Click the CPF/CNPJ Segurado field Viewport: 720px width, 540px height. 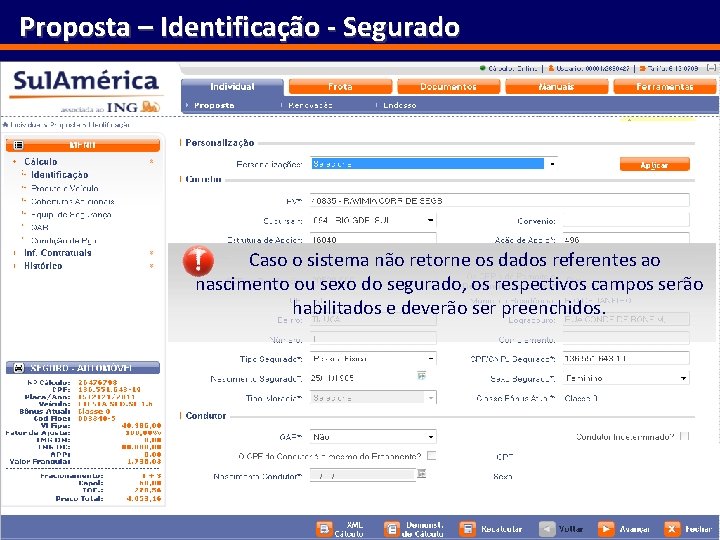[626, 358]
